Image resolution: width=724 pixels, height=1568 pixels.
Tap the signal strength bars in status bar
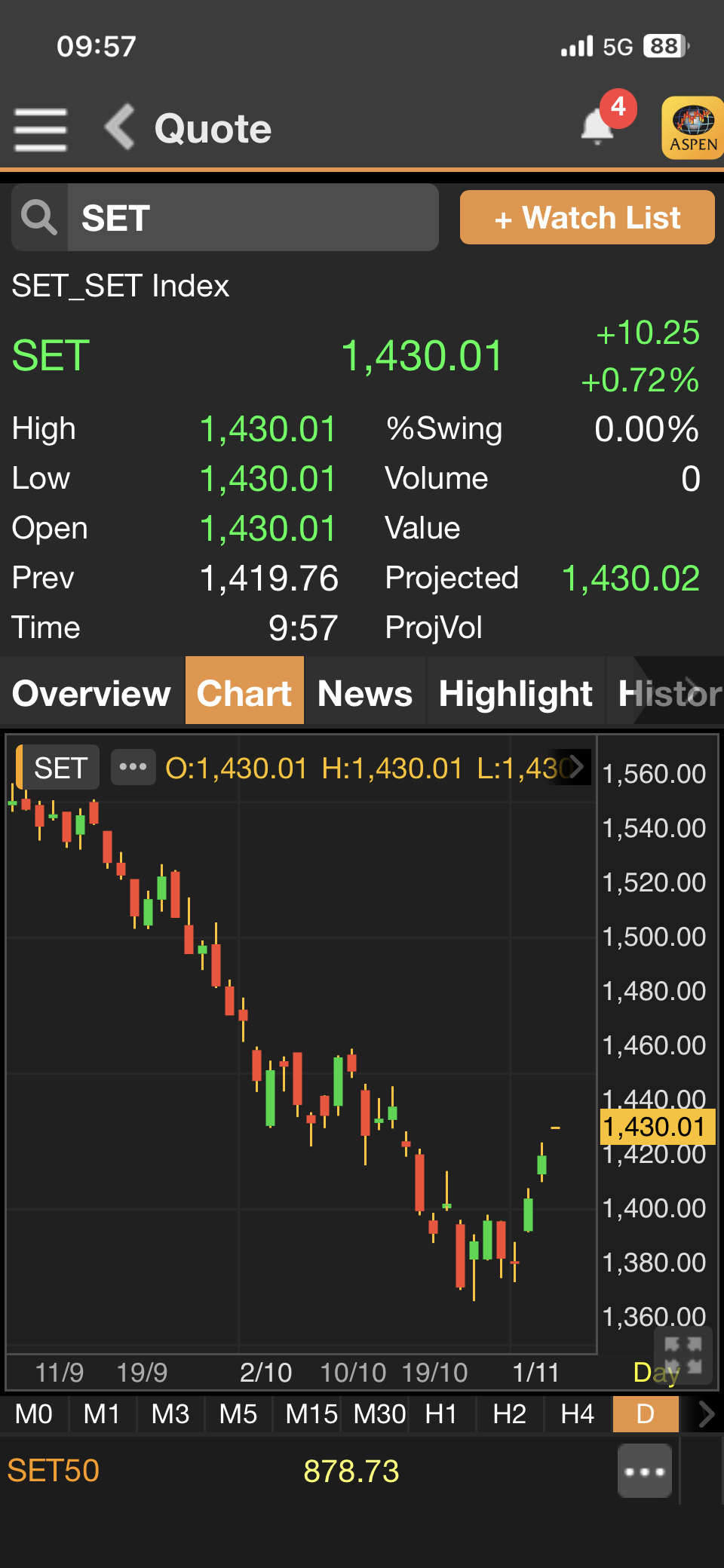[577, 47]
